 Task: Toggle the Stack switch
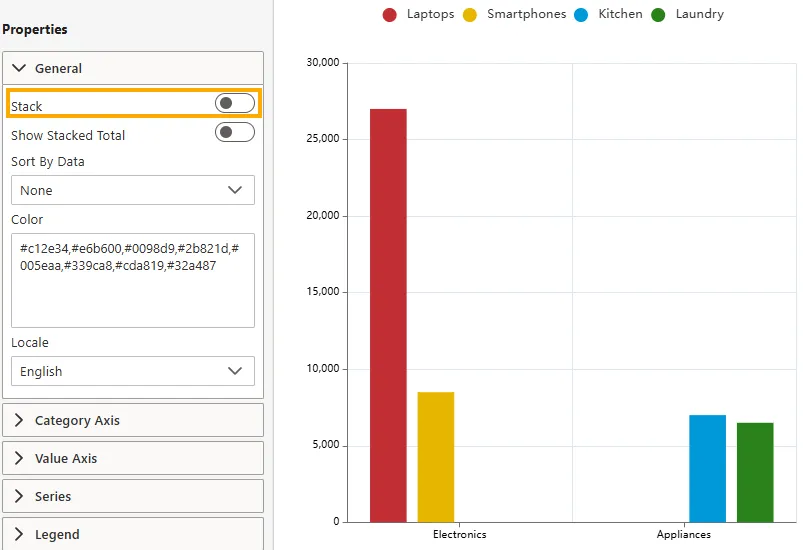(x=234, y=103)
